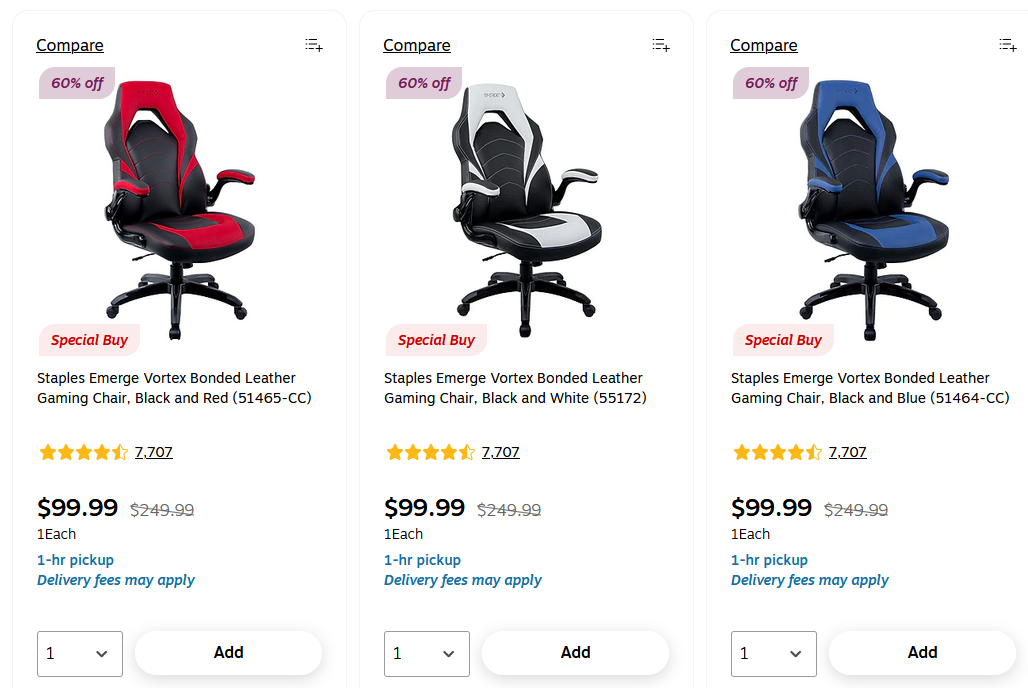Image resolution: width=1028 pixels, height=688 pixels.
Task: Add the Black and Red chair to cart
Action: tap(228, 653)
